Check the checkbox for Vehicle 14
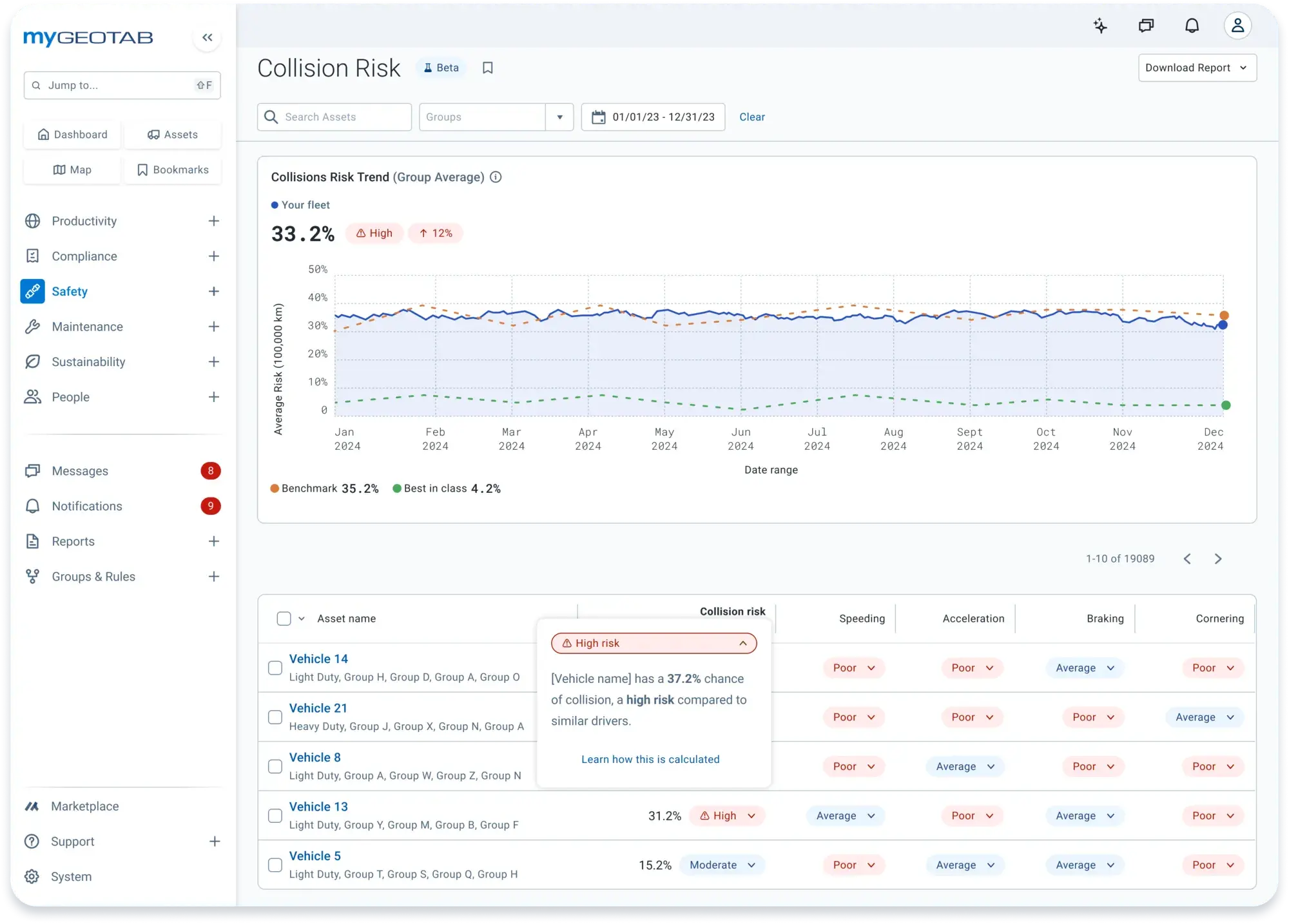This screenshot has height=924, width=1289. (x=275, y=668)
